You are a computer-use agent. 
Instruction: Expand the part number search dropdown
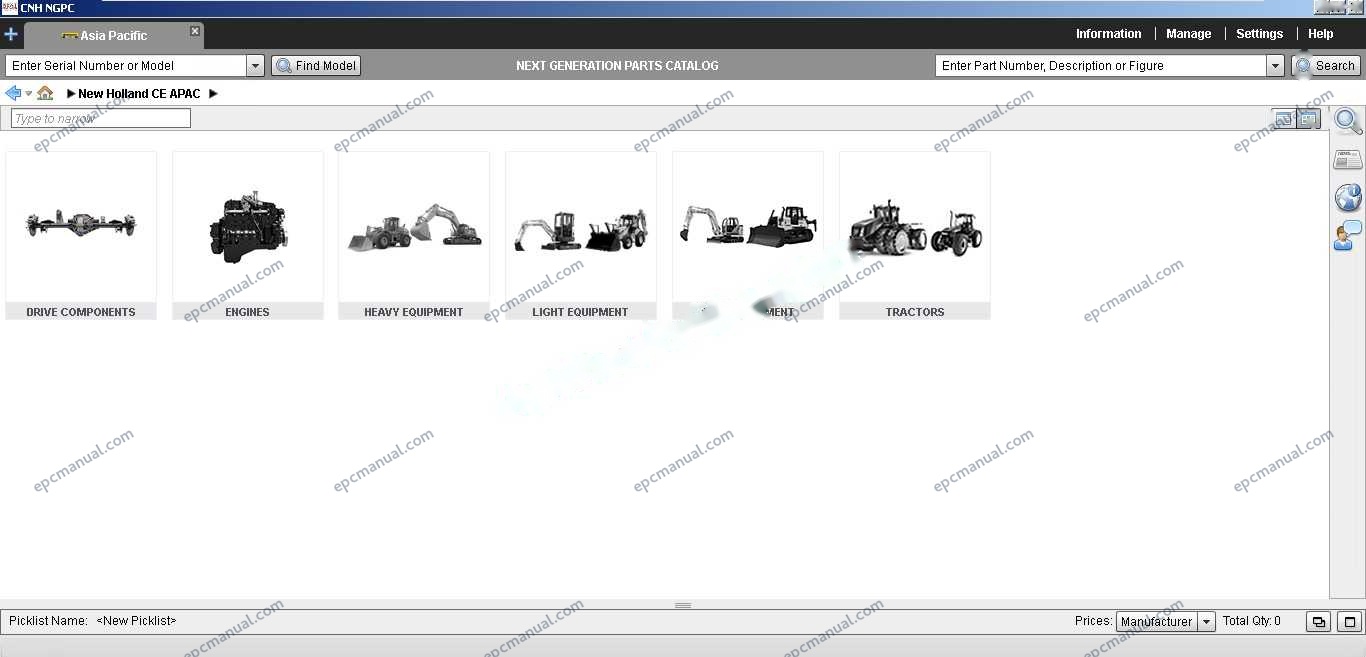(1275, 66)
